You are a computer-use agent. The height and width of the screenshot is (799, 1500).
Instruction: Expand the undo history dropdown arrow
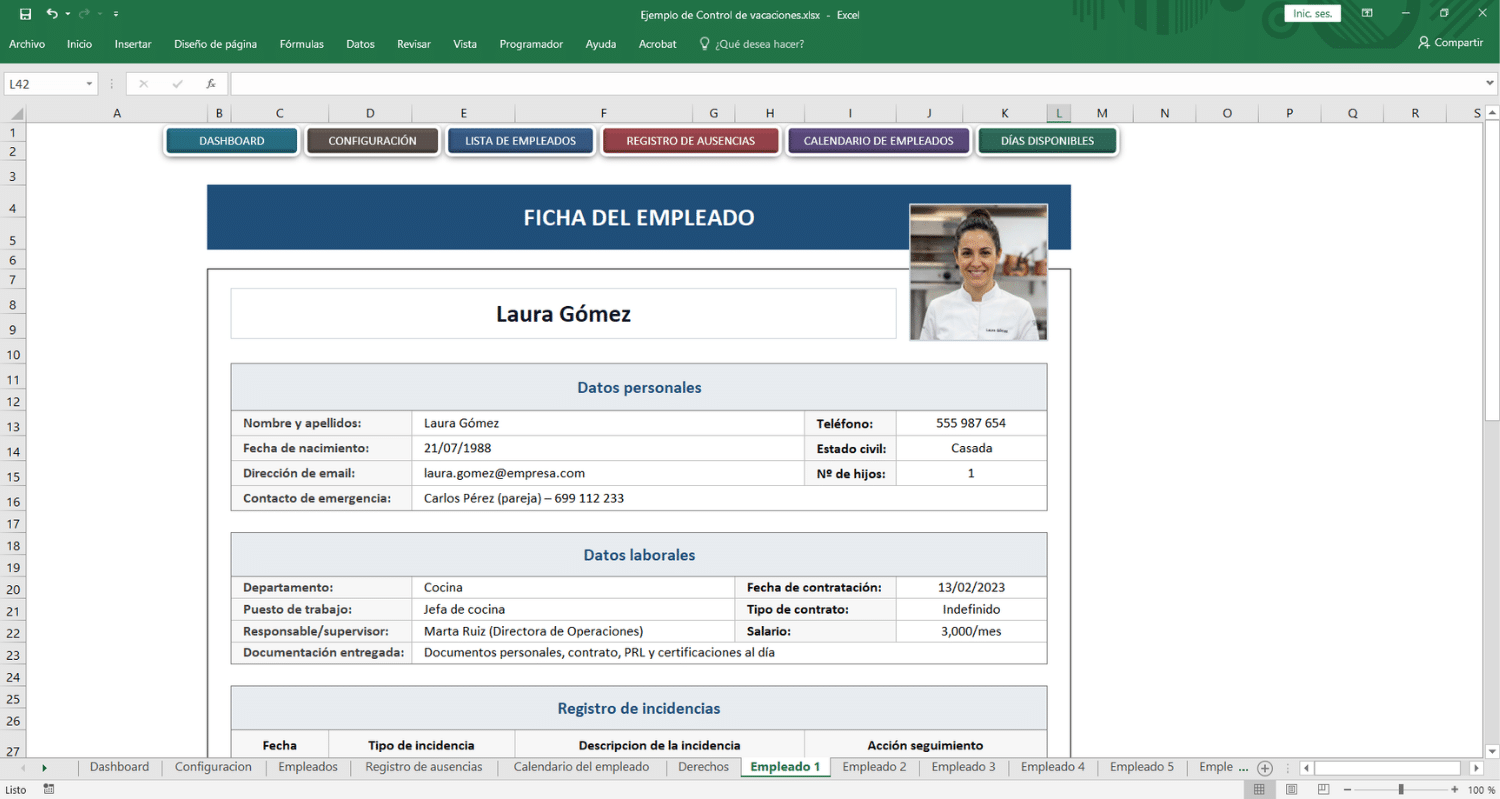pos(67,14)
